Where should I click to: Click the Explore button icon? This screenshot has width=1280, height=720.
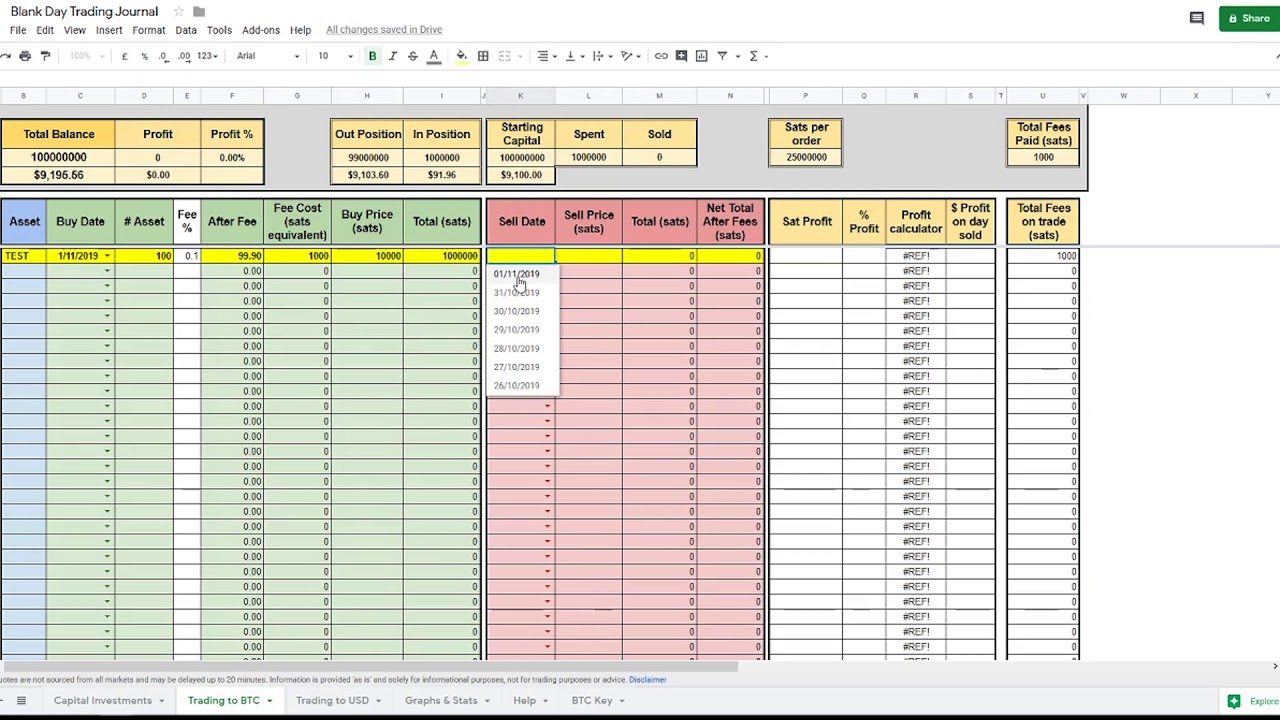point(1234,701)
